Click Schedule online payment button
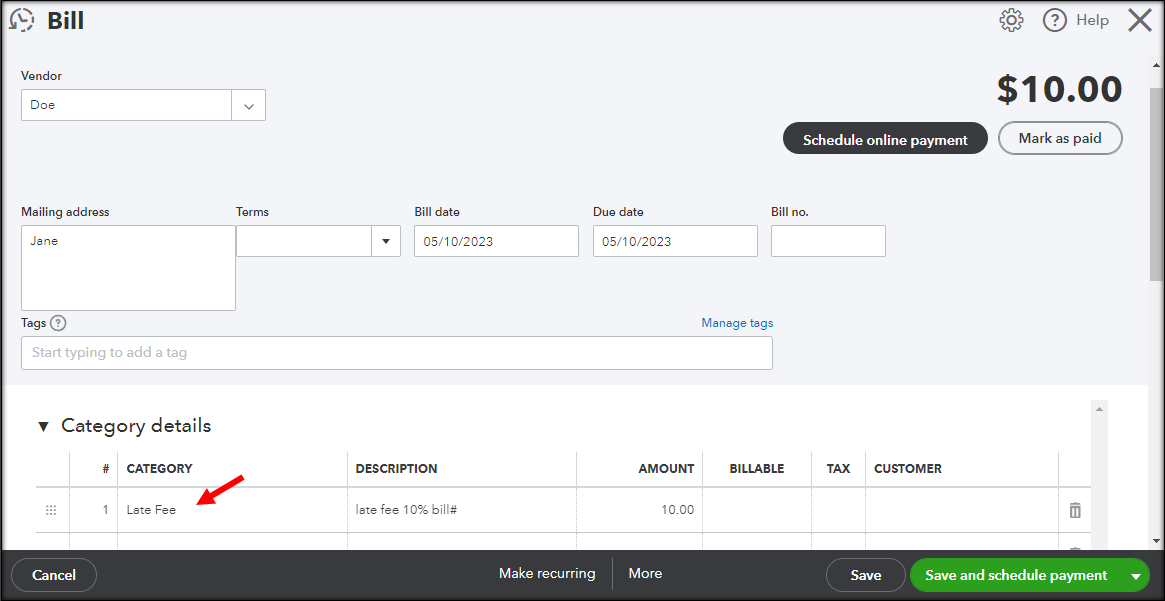 pos(885,139)
